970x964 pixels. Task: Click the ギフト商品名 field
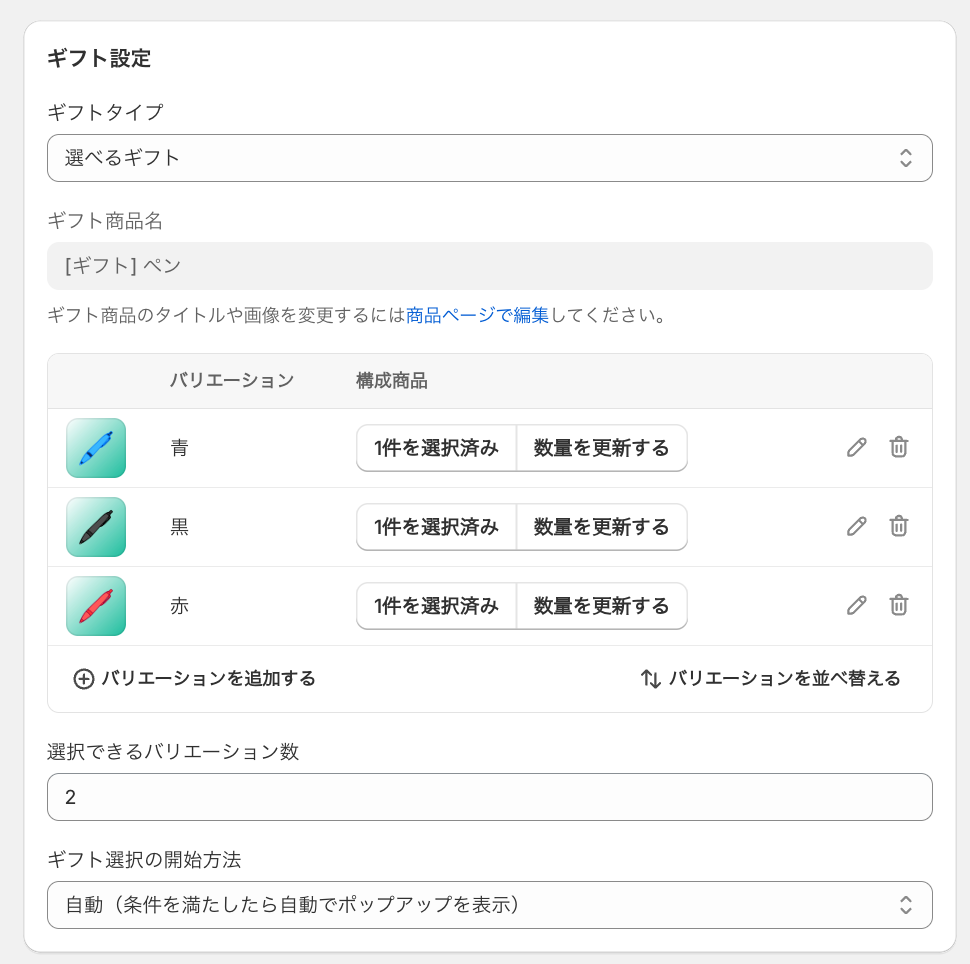click(490, 266)
